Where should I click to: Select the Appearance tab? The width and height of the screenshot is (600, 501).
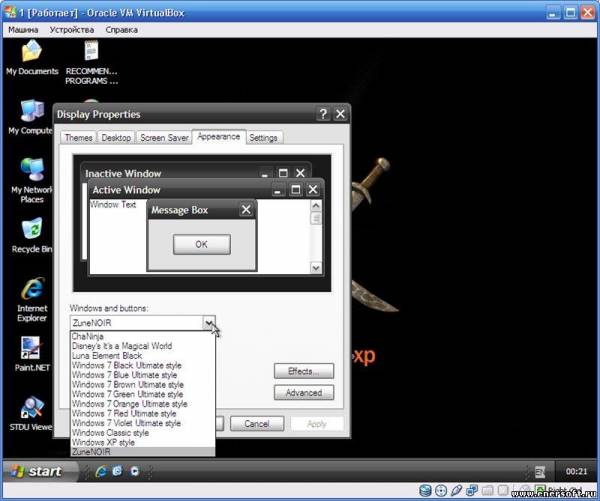click(x=219, y=137)
